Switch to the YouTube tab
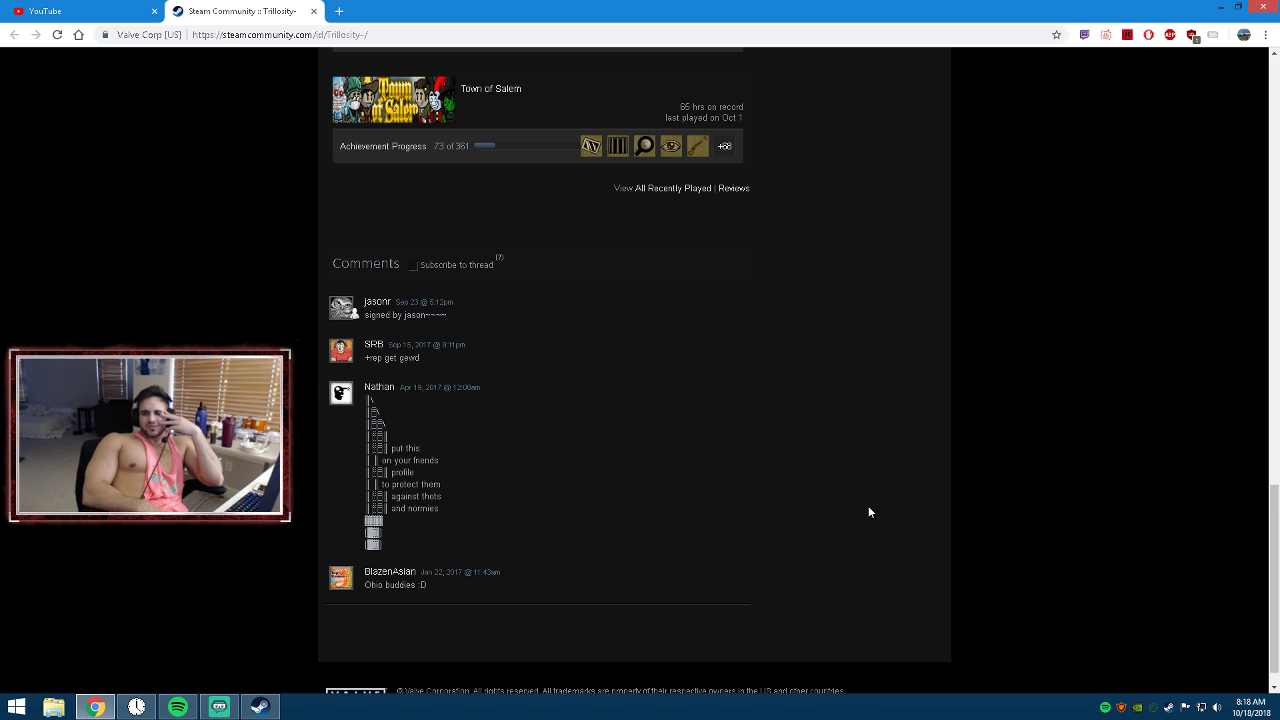1280x720 pixels. (x=82, y=11)
